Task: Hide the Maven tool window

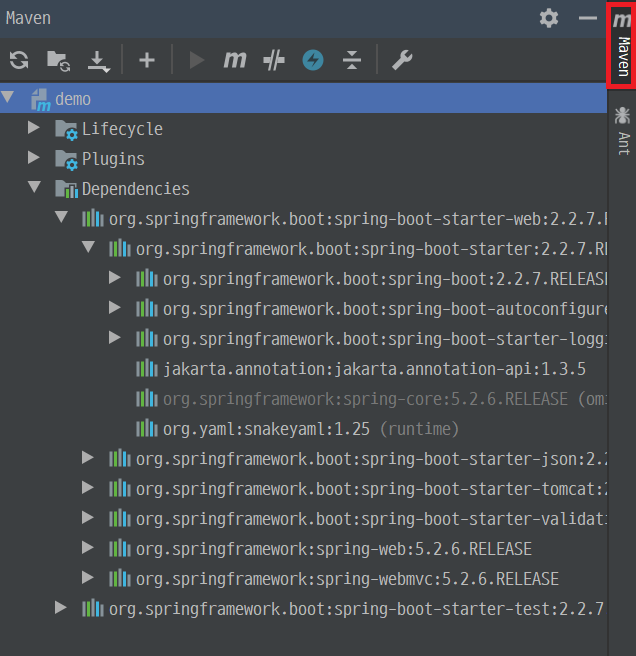Action: point(587,18)
